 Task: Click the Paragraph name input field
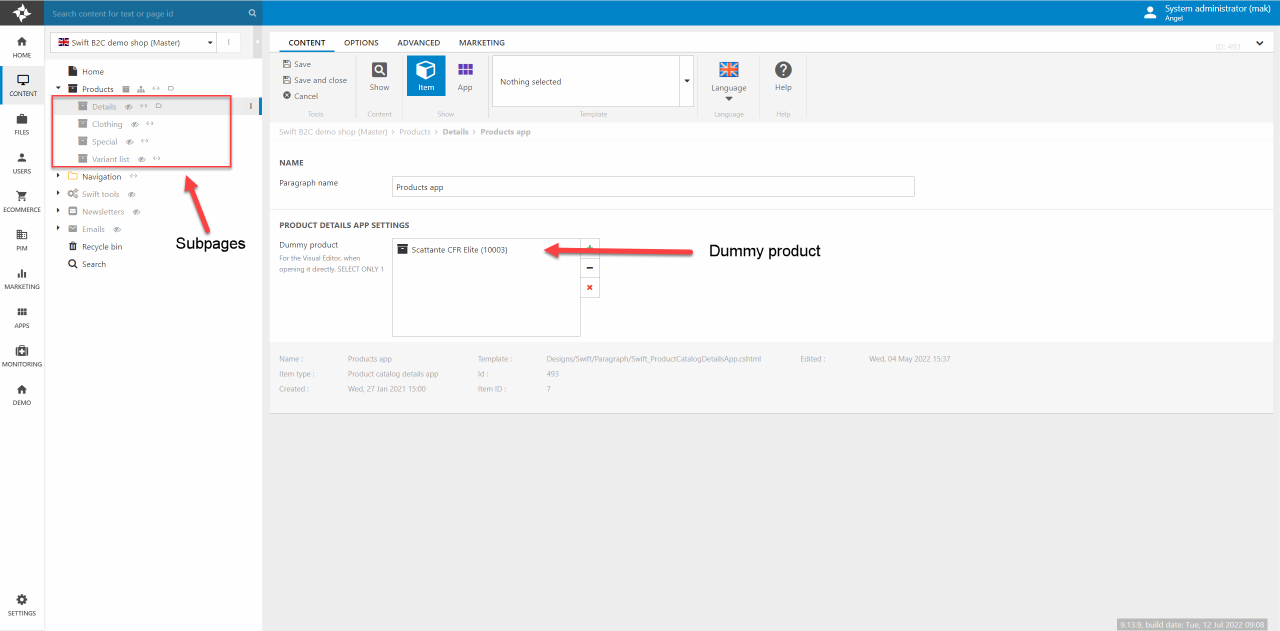653,187
